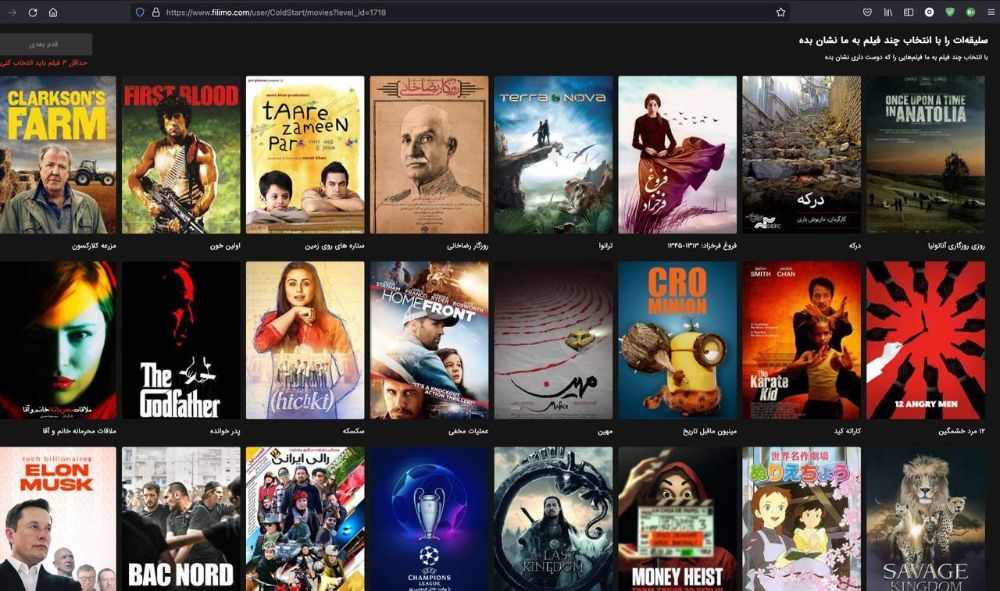
Task: Select the Terra Nova poster
Action: pos(553,155)
